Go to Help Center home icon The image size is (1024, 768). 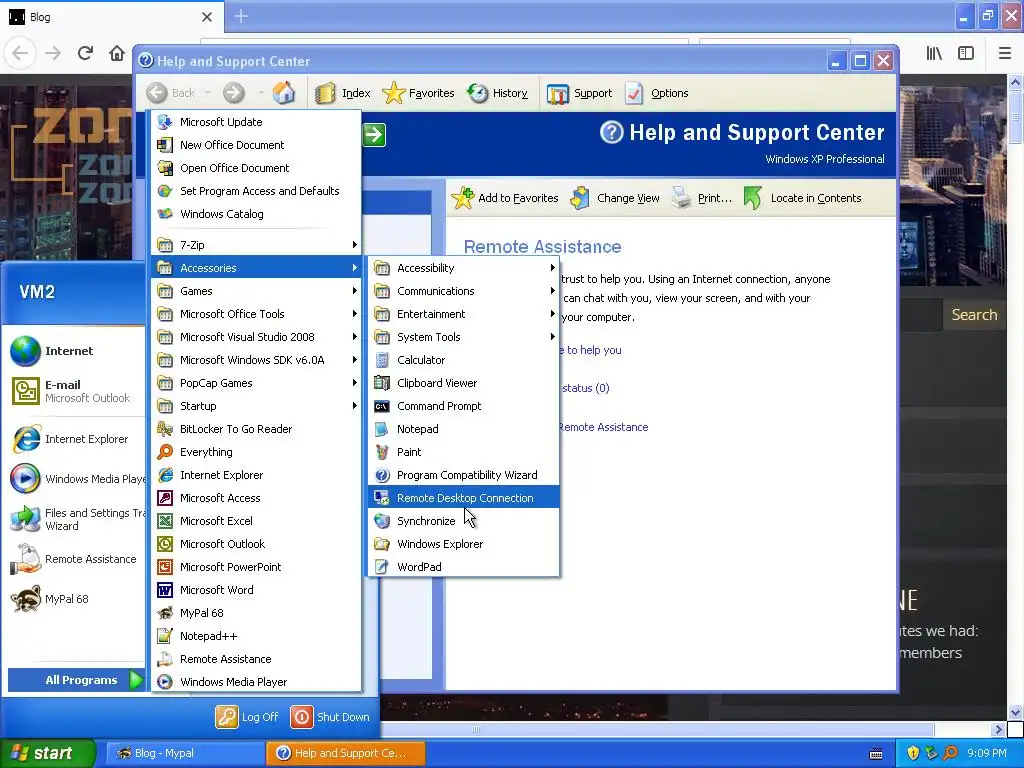[x=283, y=93]
